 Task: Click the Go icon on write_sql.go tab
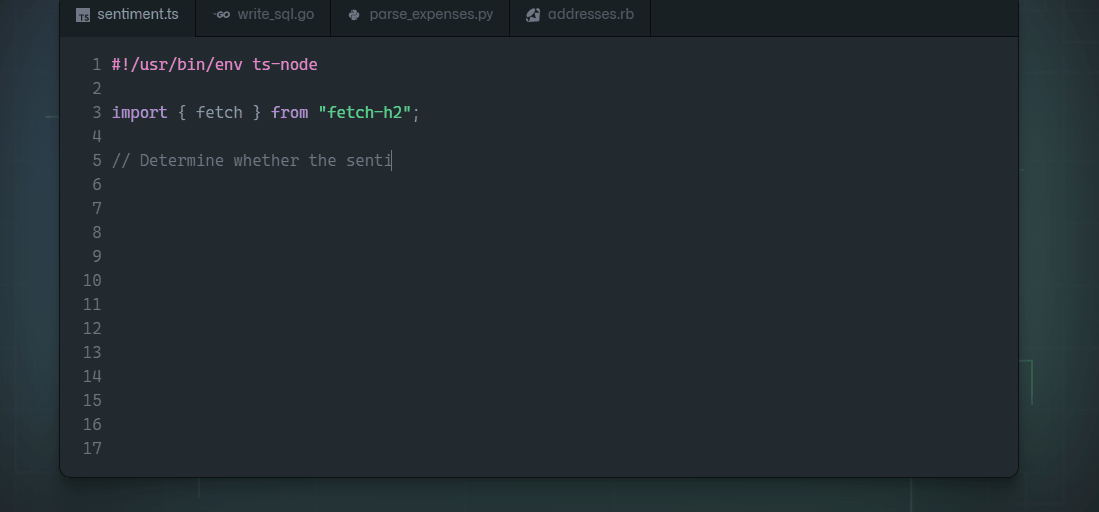(x=222, y=15)
